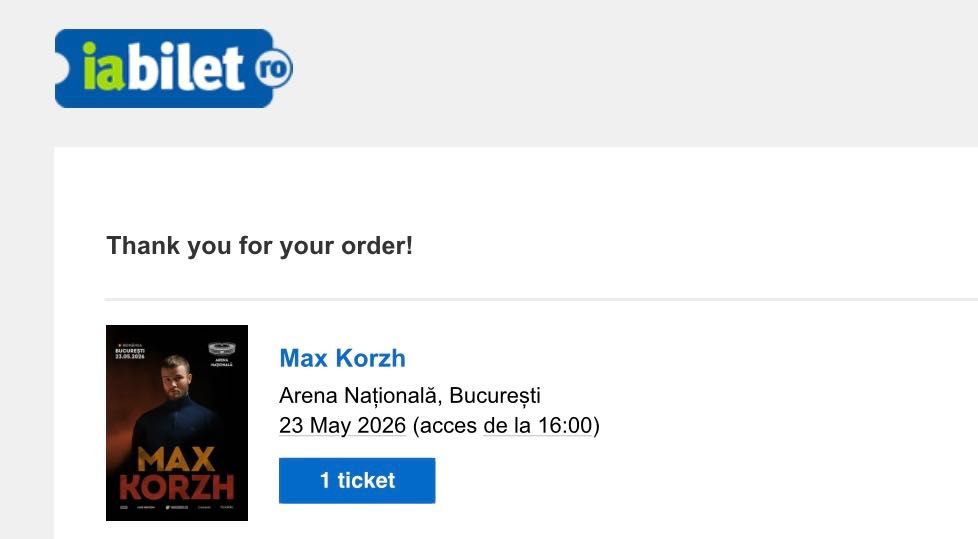
Task: Click the stadium logo on the poster
Action: click(222, 349)
